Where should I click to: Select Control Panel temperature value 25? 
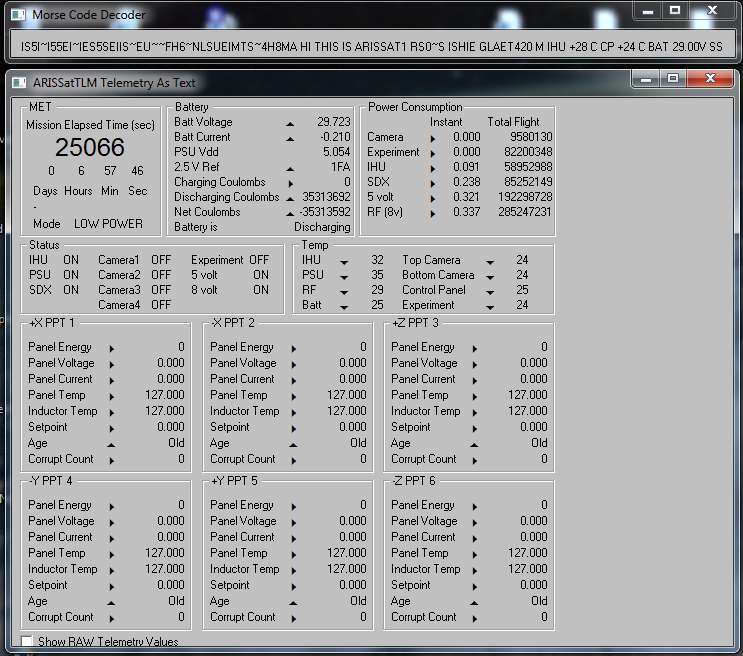click(x=522, y=290)
